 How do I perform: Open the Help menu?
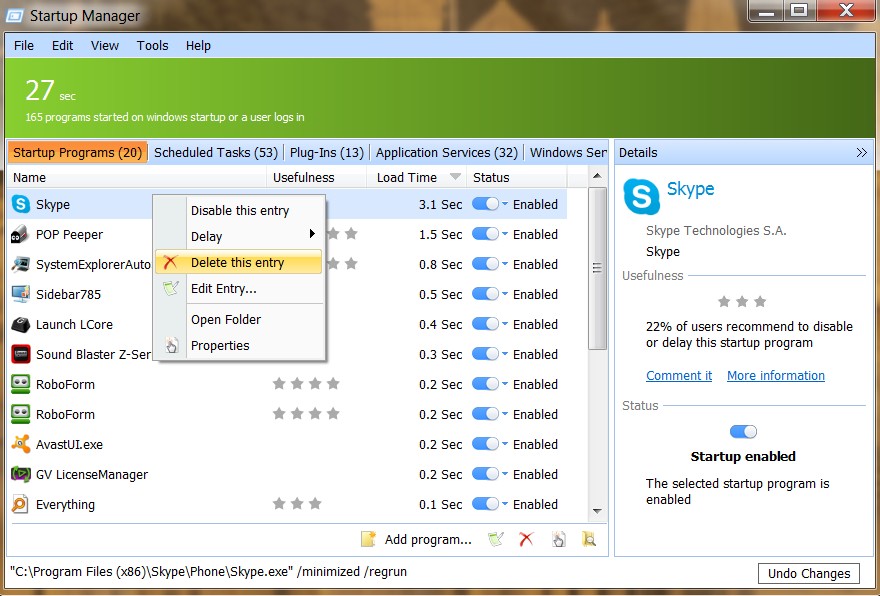point(198,45)
